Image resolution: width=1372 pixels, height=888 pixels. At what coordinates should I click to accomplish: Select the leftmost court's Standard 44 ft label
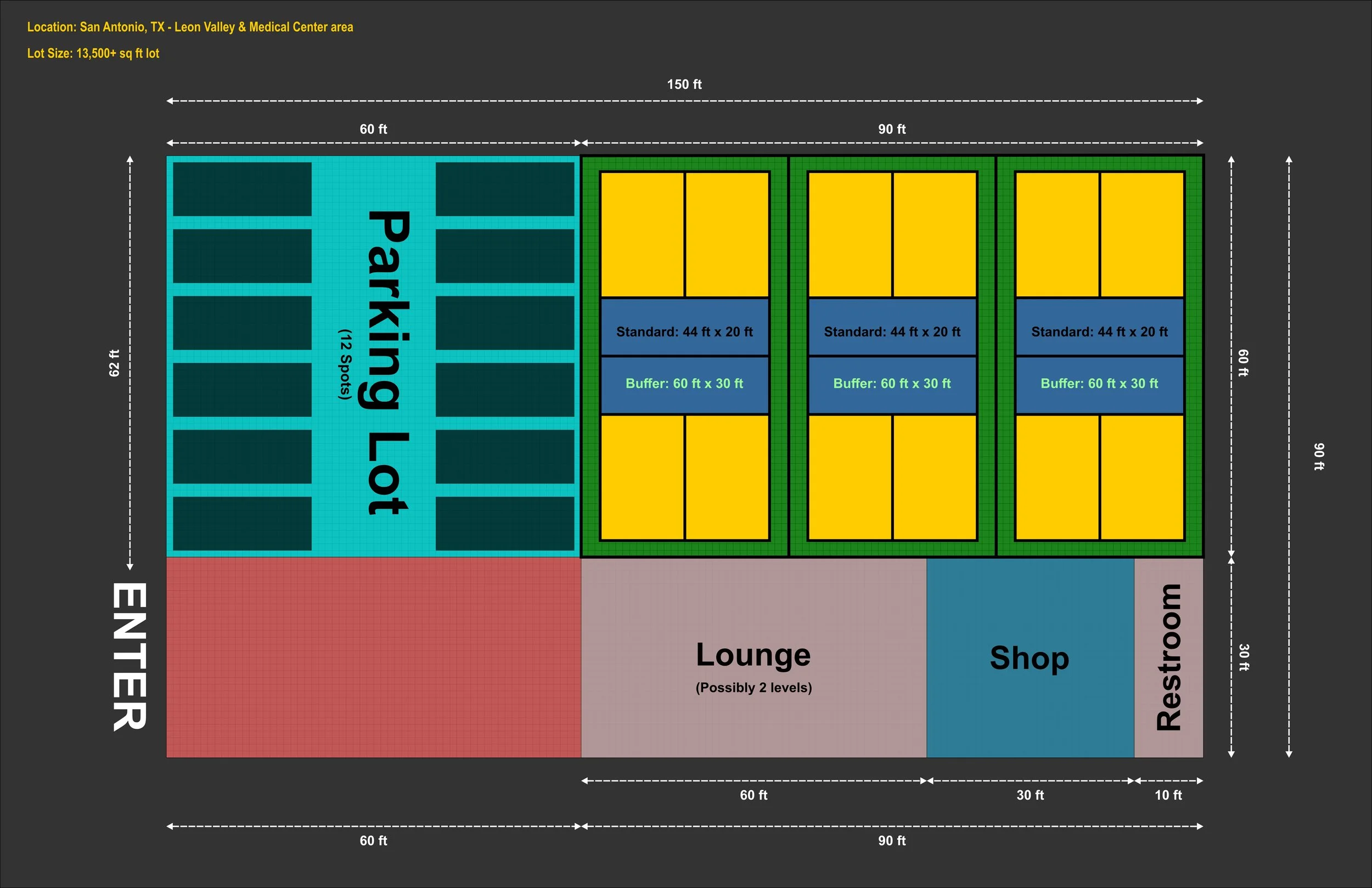click(684, 331)
